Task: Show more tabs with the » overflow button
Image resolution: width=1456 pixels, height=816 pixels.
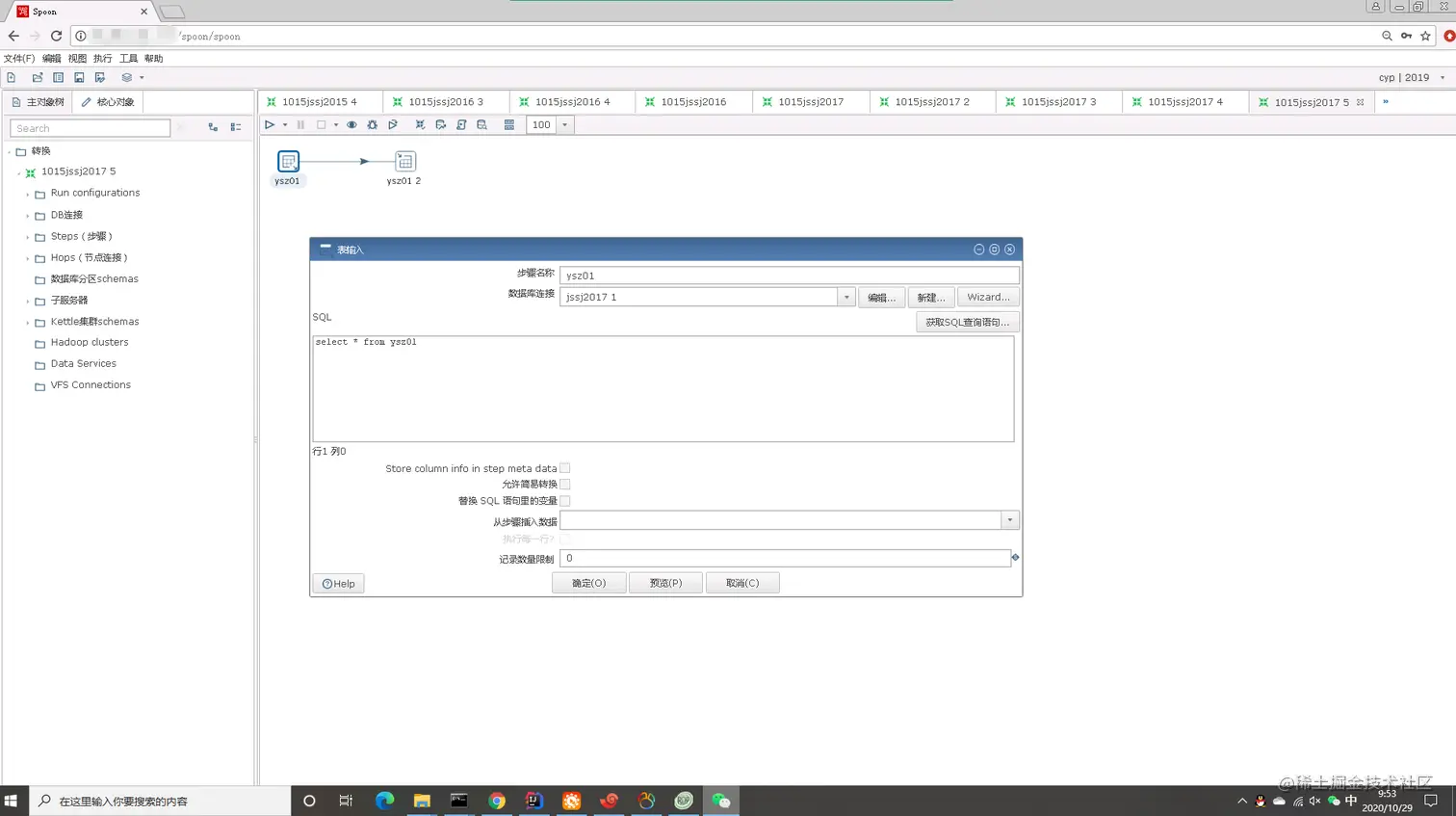Action: pyautogui.click(x=1386, y=101)
